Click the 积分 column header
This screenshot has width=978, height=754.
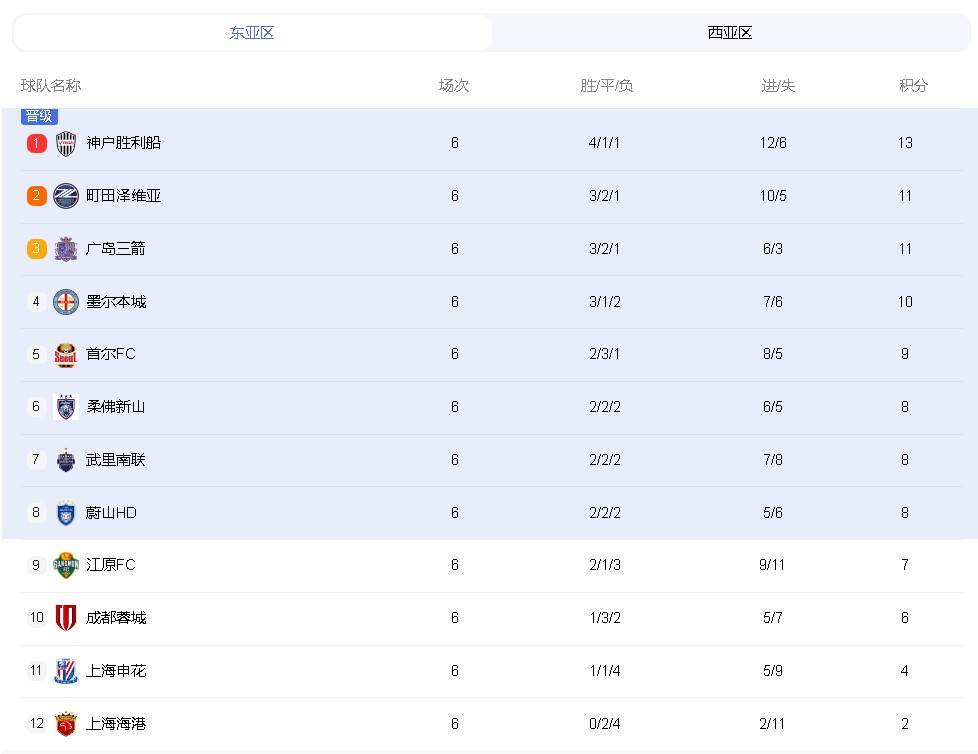911,86
